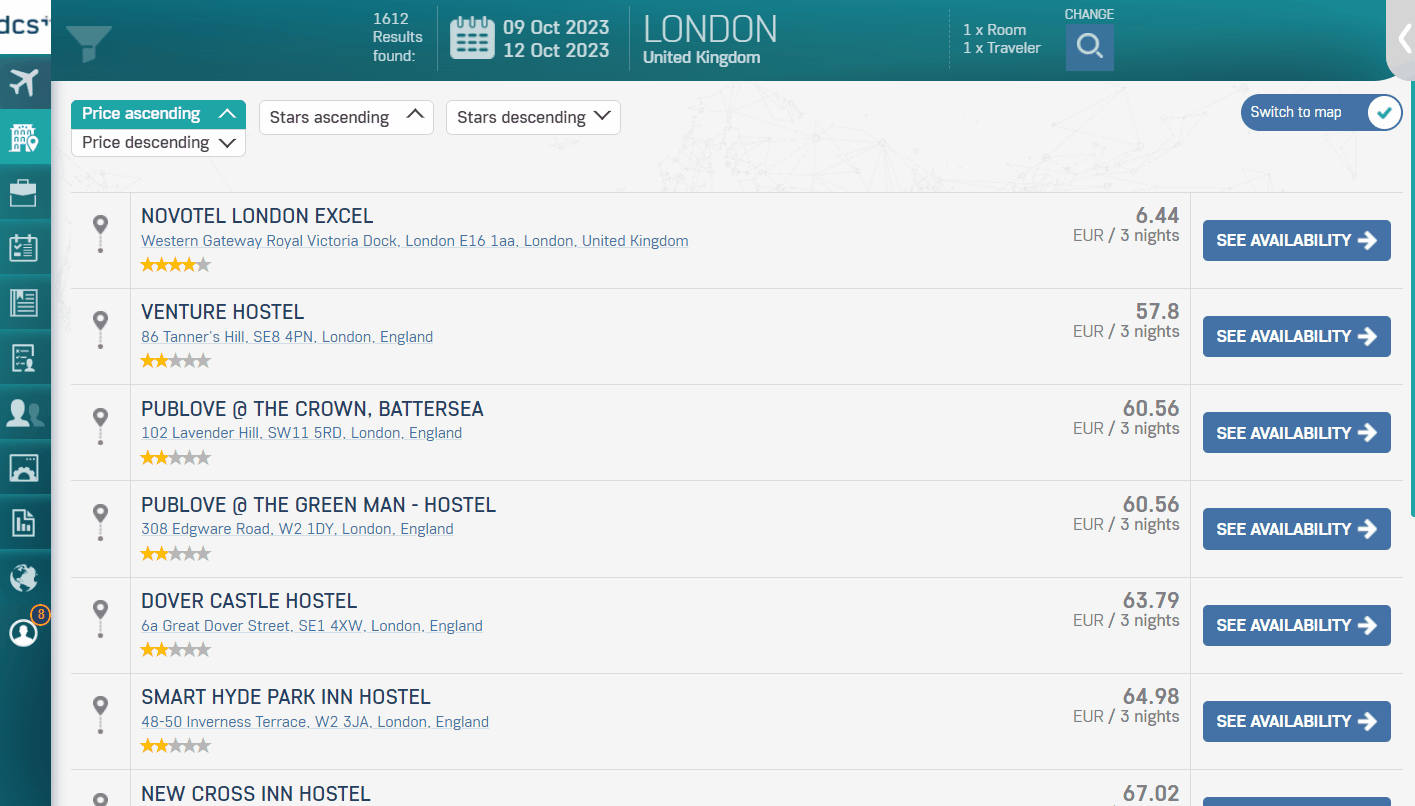Screen dimensions: 1415x806
Task: Open the bar chart reports sidebar icon
Action: pos(24,522)
